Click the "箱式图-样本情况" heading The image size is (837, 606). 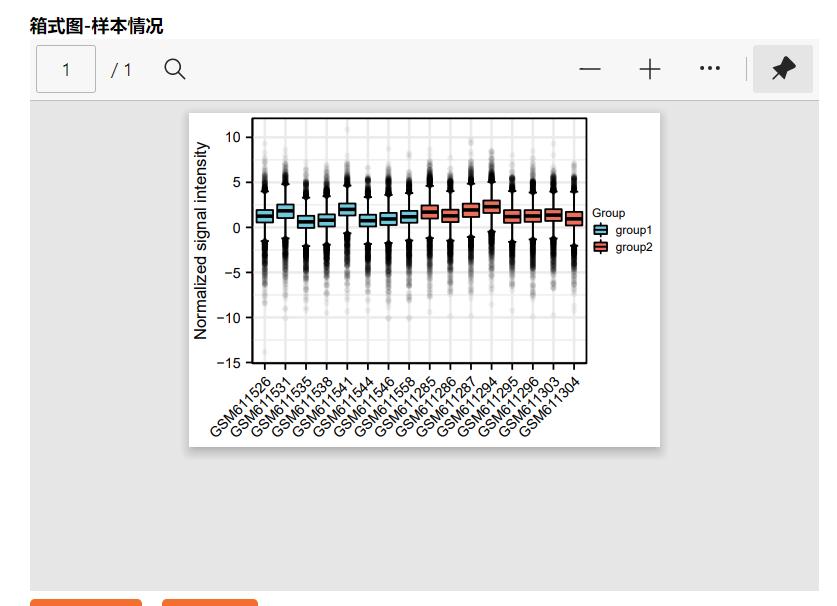[96, 25]
